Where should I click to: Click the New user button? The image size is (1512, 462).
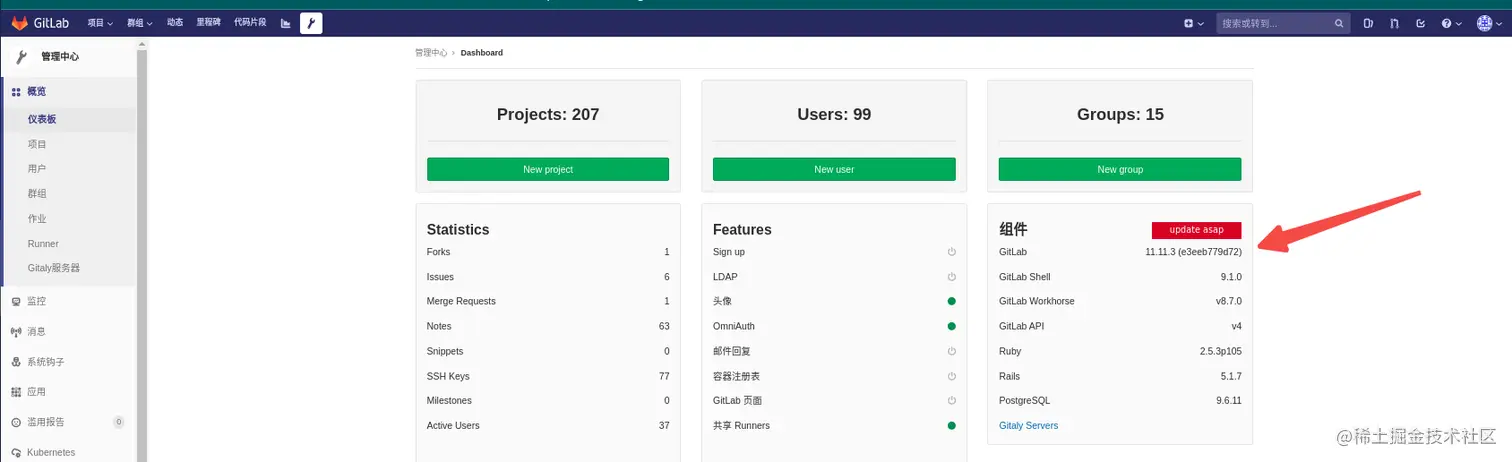(x=834, y=169)
